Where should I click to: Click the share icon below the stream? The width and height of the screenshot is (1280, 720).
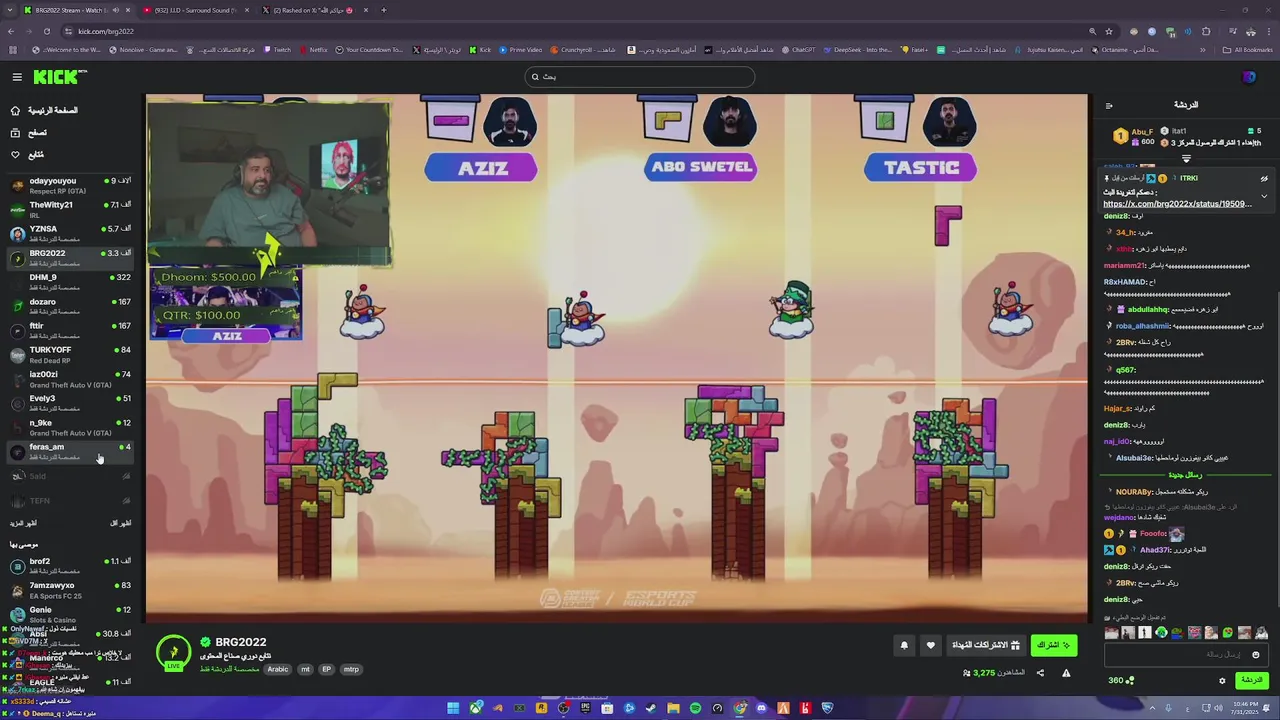point(1040,673)
